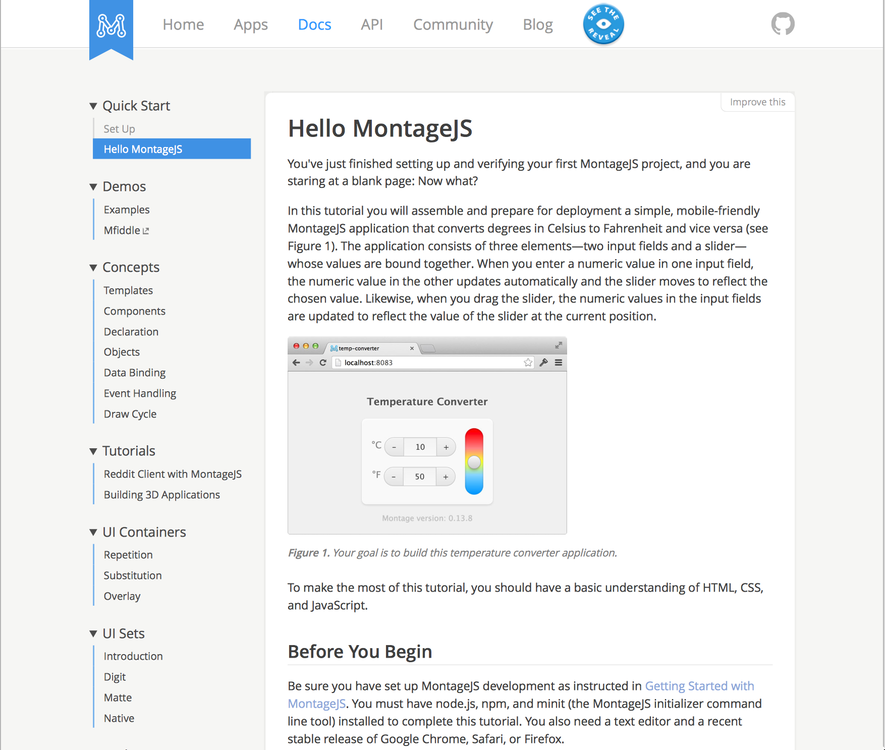Go to the Blog section

click(537, 24)
